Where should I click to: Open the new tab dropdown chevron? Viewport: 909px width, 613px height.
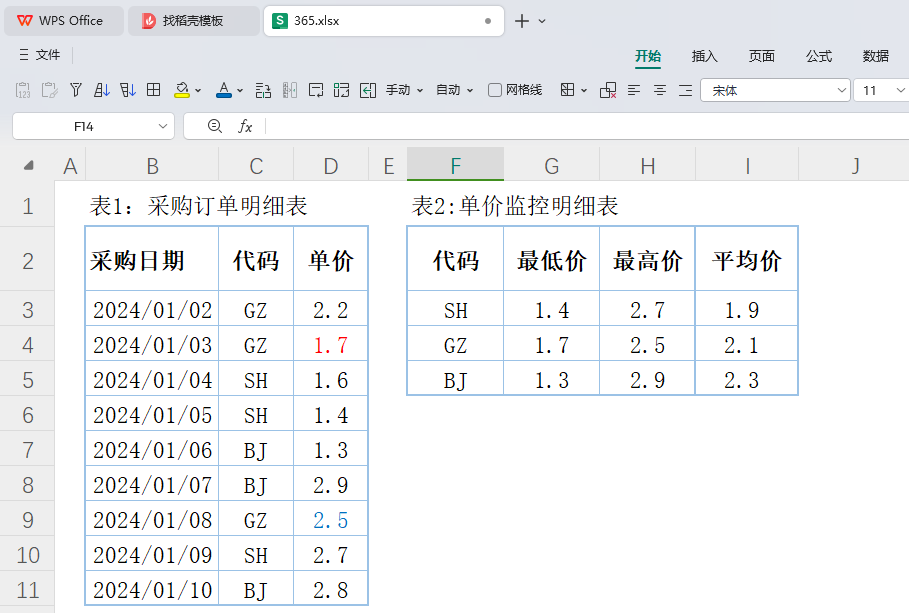coord(542,21)
